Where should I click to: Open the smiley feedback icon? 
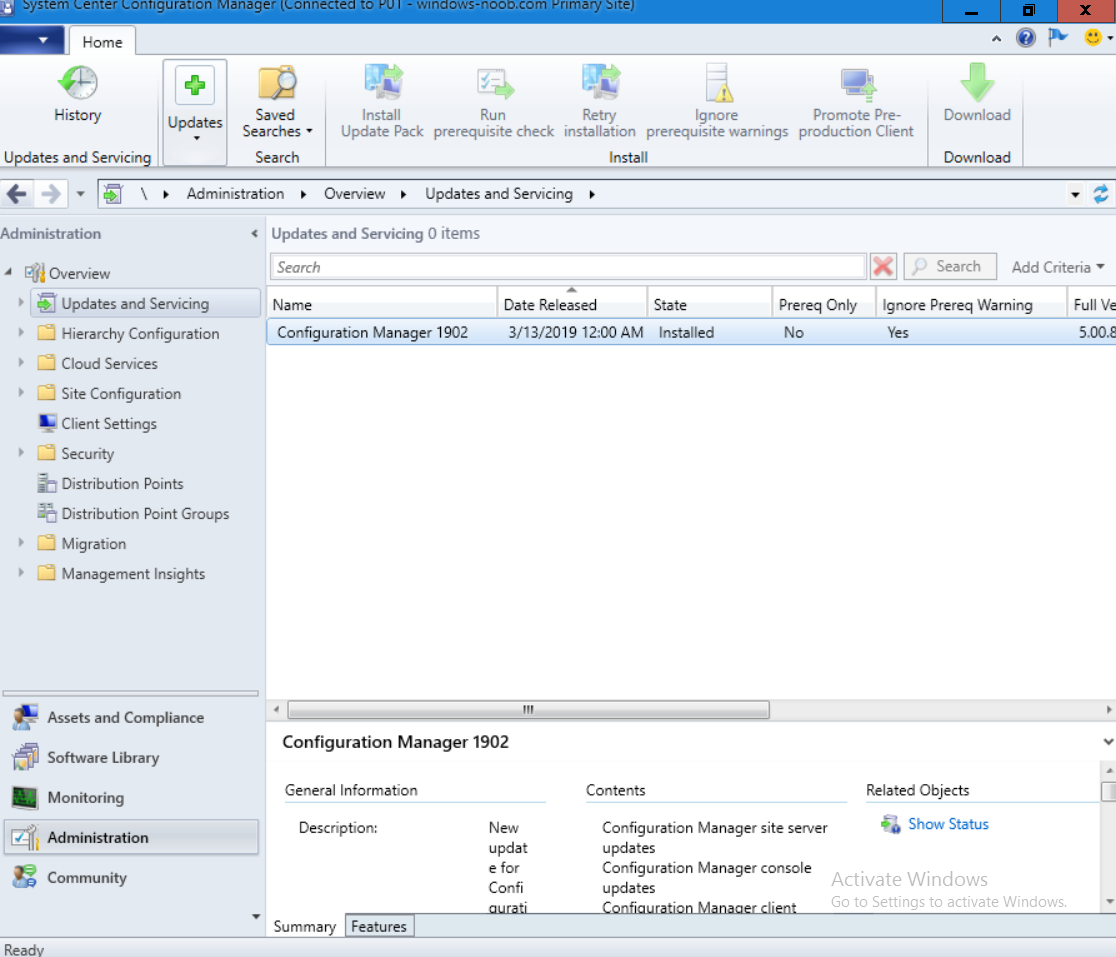1093,37
